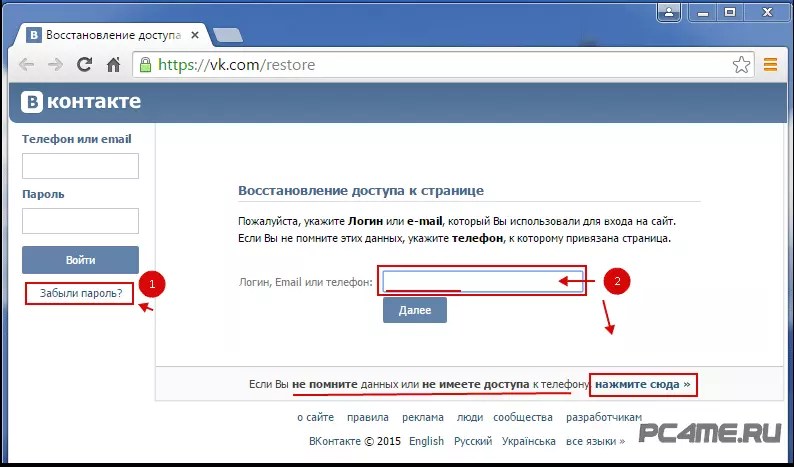Switch language to Русский
The image size is (794, 467).
pos(473,441)
